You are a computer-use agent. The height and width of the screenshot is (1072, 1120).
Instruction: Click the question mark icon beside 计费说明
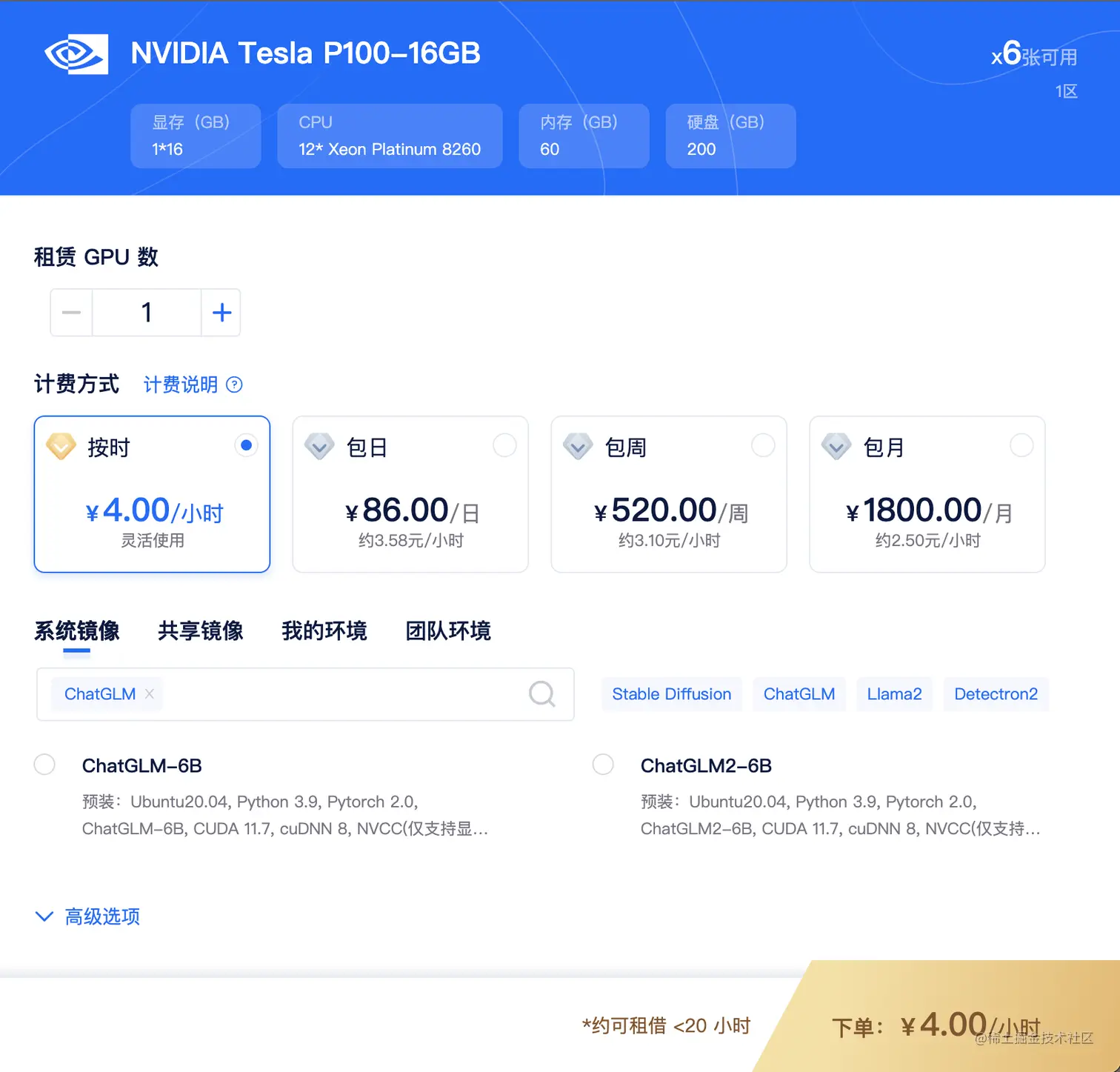[234, 384]
